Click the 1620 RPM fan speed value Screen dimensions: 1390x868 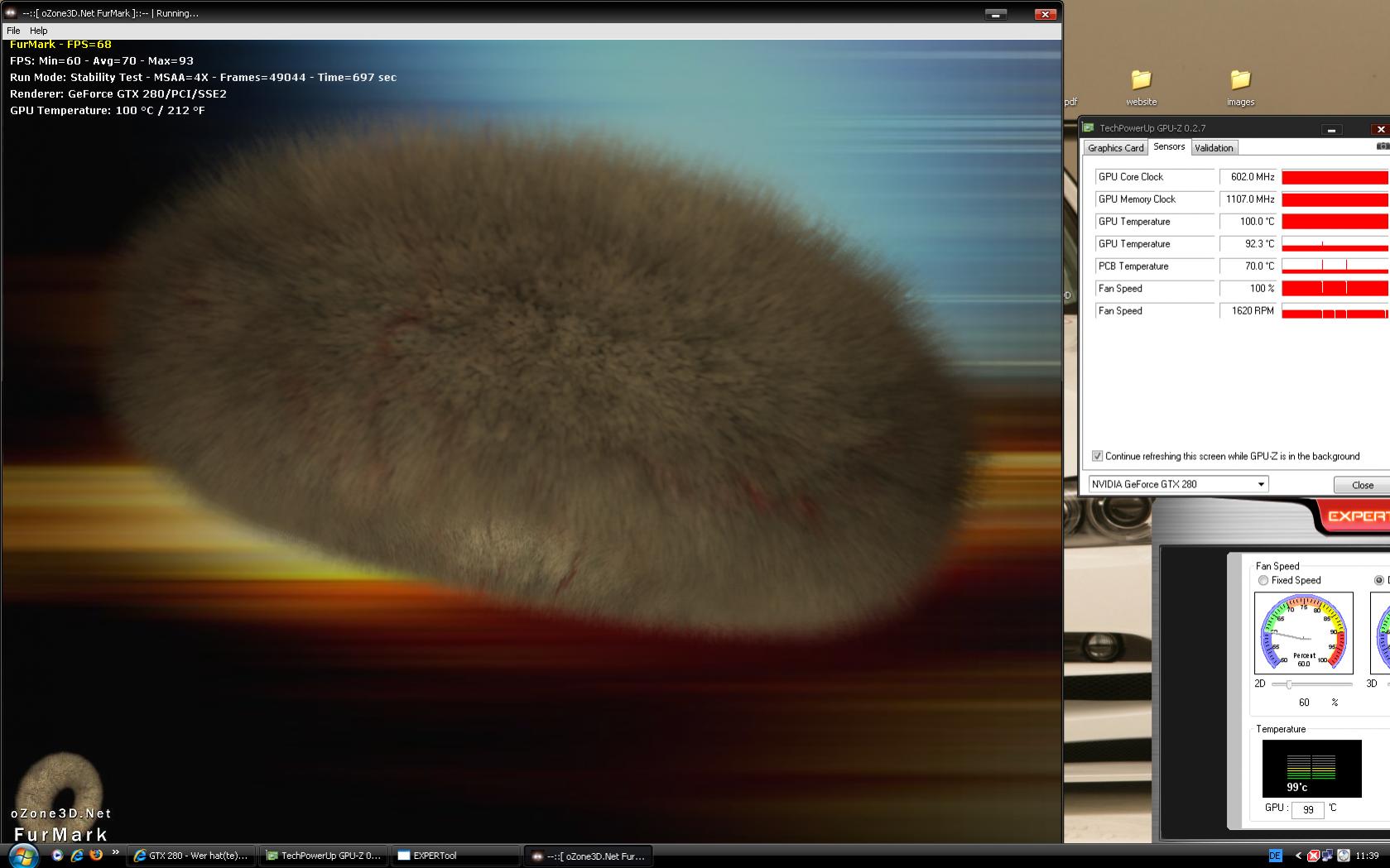pos(1248,311)
